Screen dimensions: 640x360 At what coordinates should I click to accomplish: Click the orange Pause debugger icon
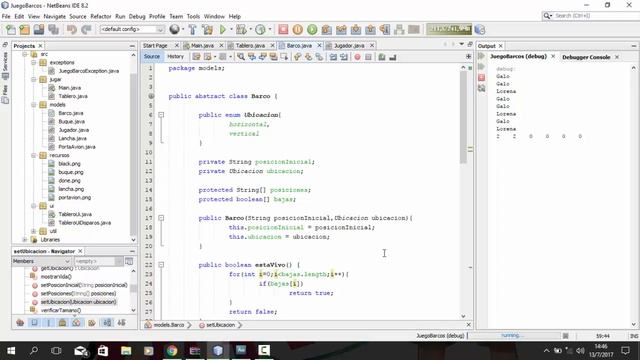(298, 29)
